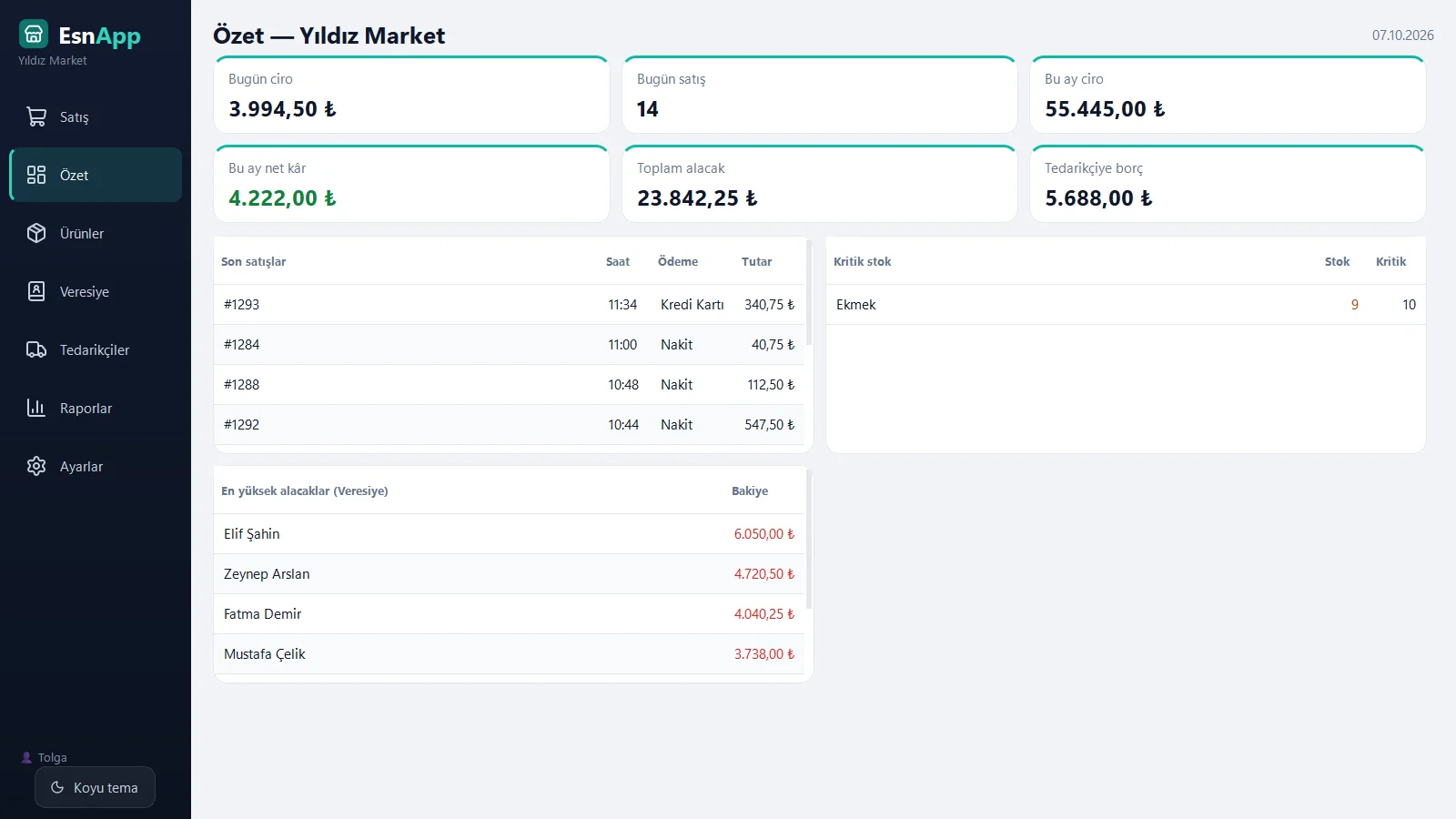Click the EsnApp store logo icon

(x=34, y=34)
